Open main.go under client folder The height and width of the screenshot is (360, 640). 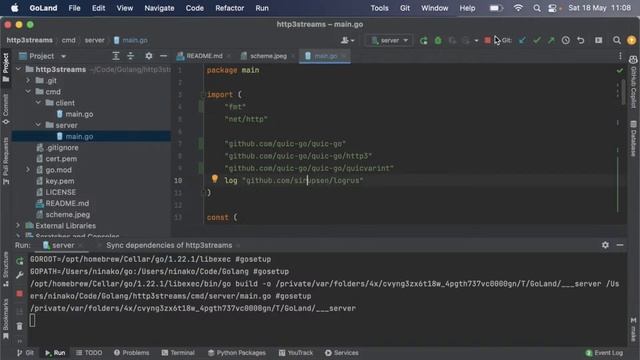[x=79, y=114]
